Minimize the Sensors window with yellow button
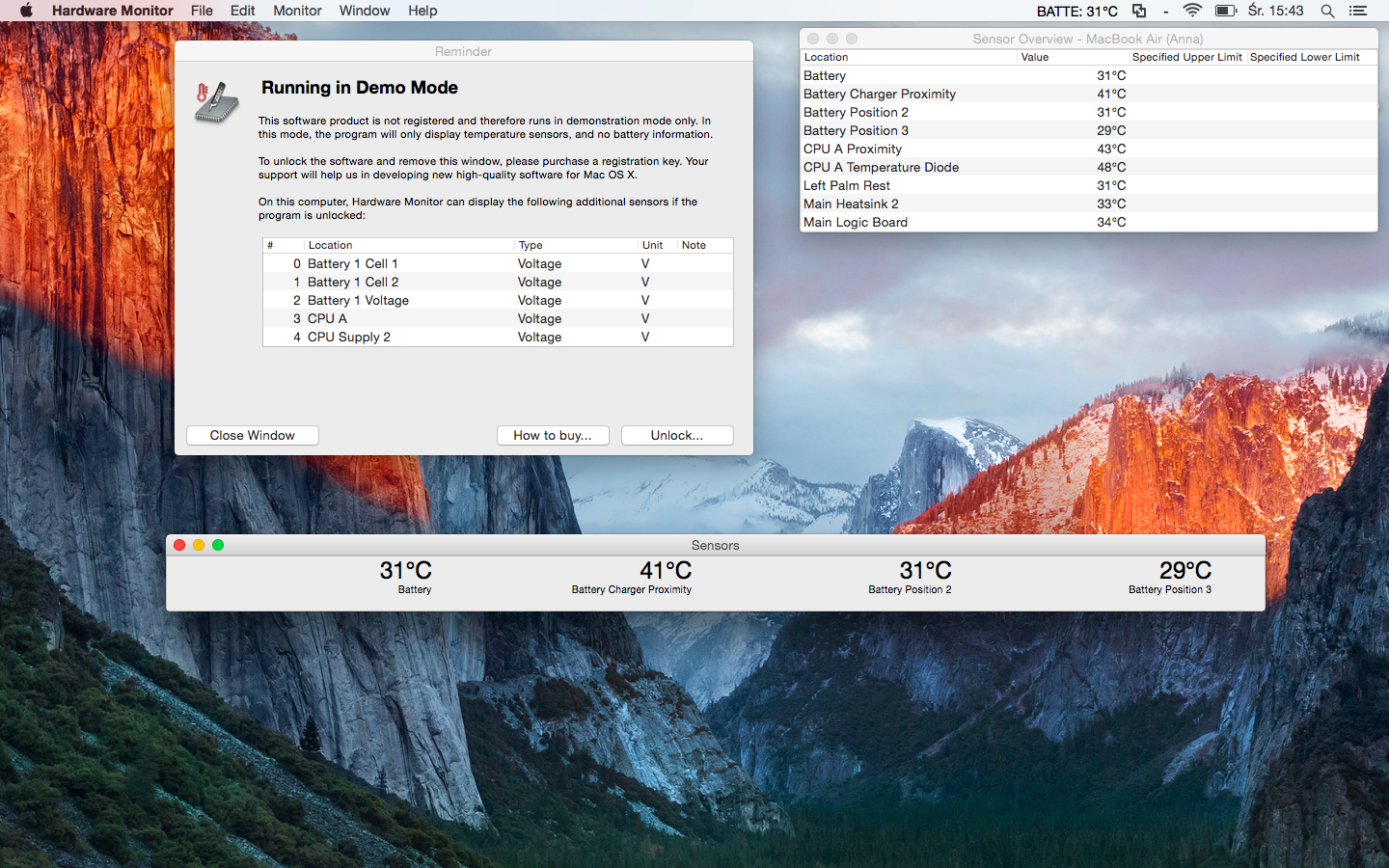This screenshot has width=1389, height=868. click(x=199, y=545)
